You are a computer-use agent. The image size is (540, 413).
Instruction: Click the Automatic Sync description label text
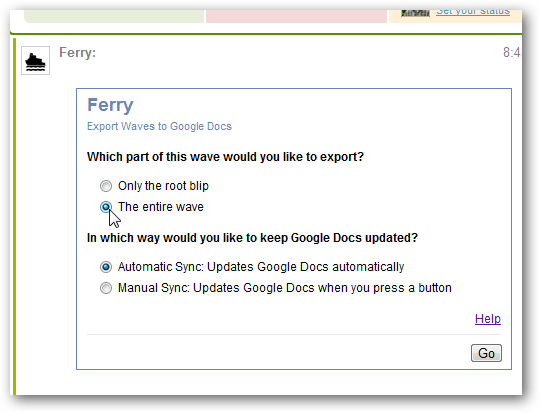261,267
